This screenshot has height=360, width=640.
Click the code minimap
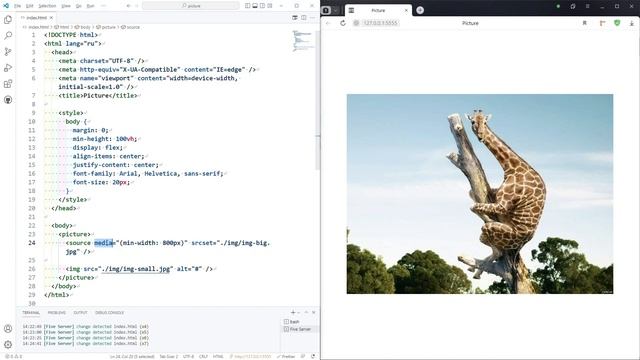[x=303, y=41]
